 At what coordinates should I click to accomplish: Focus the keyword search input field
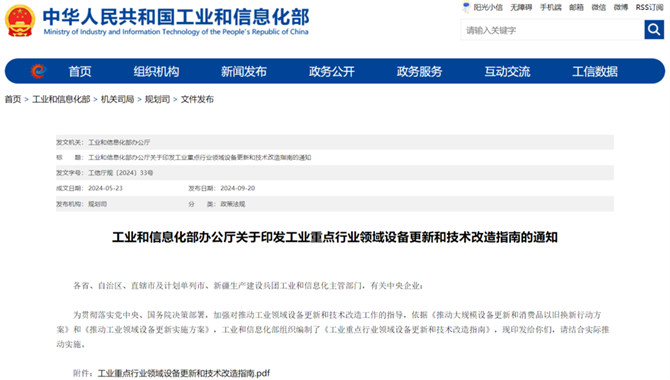(552, 30)
